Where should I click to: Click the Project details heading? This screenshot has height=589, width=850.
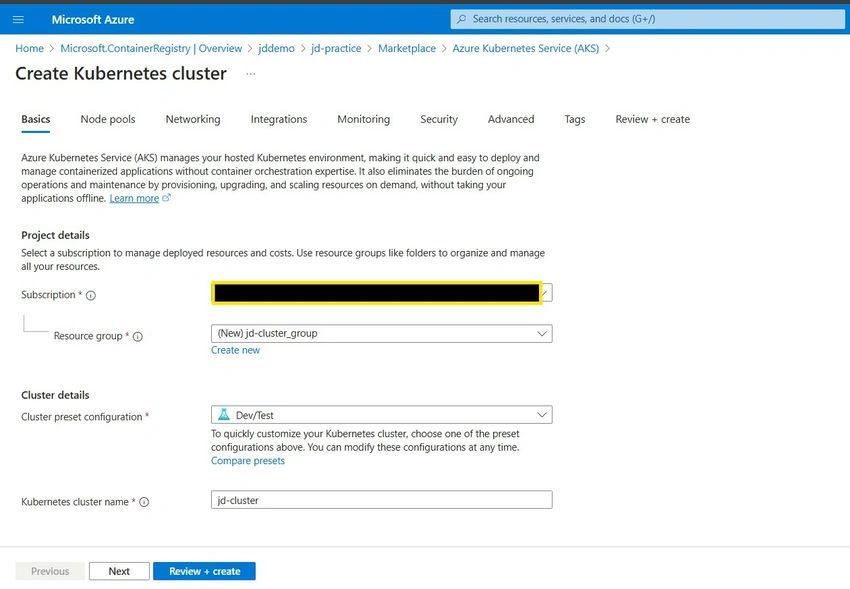coord(55,235)
